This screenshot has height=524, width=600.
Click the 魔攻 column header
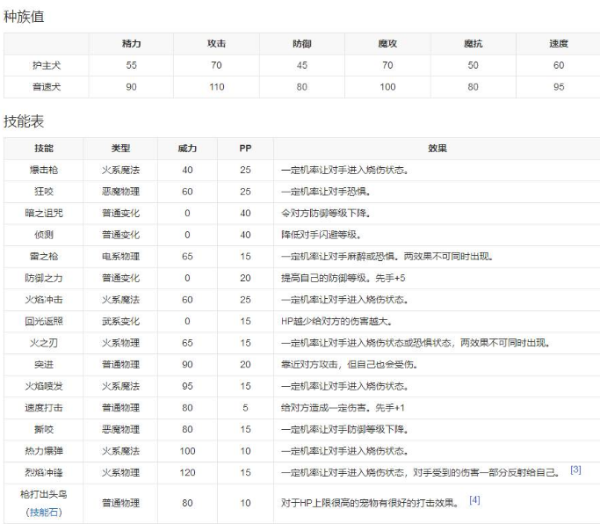386,45
